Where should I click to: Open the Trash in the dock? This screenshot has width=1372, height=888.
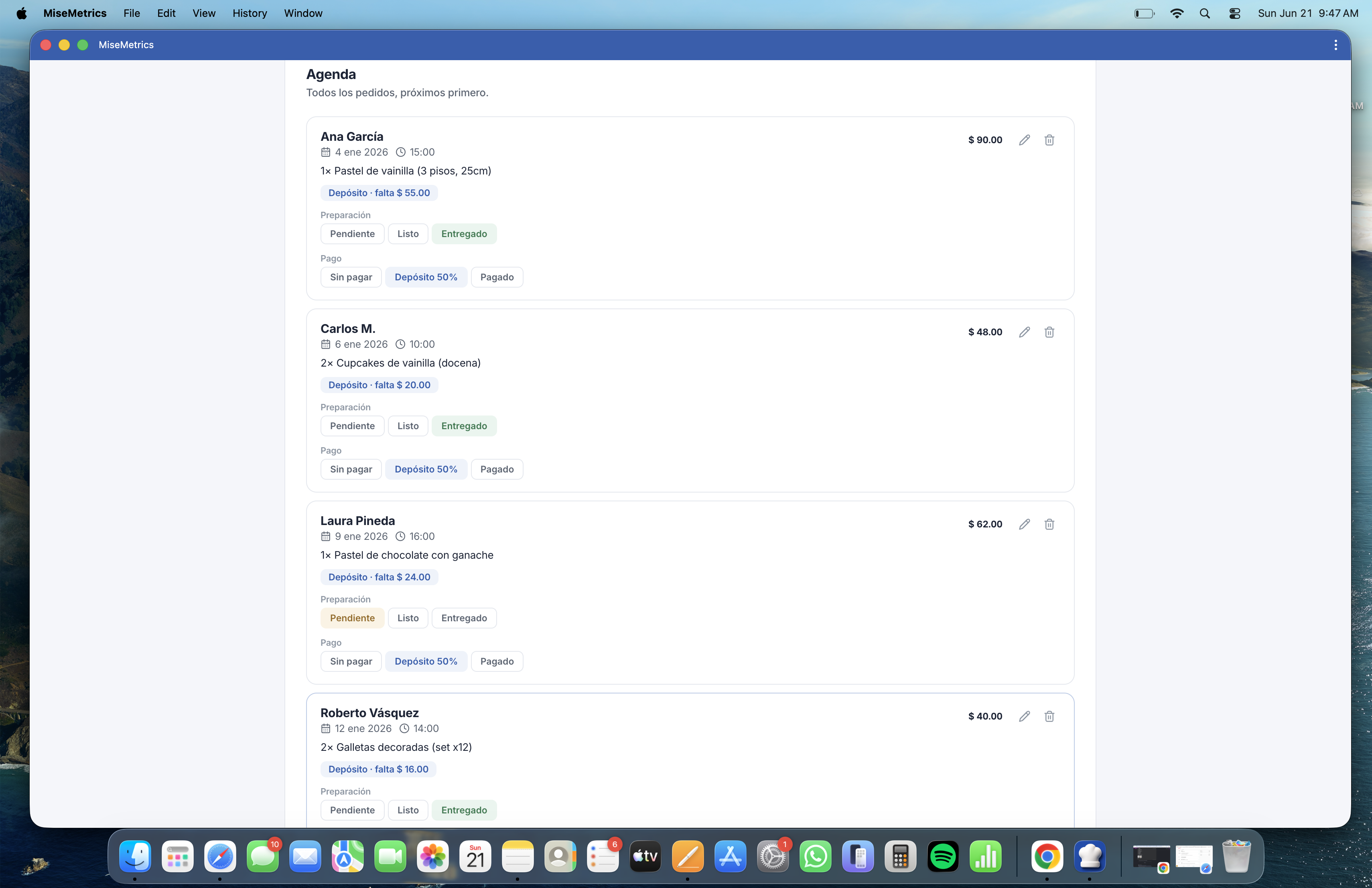pos(1236,856)
